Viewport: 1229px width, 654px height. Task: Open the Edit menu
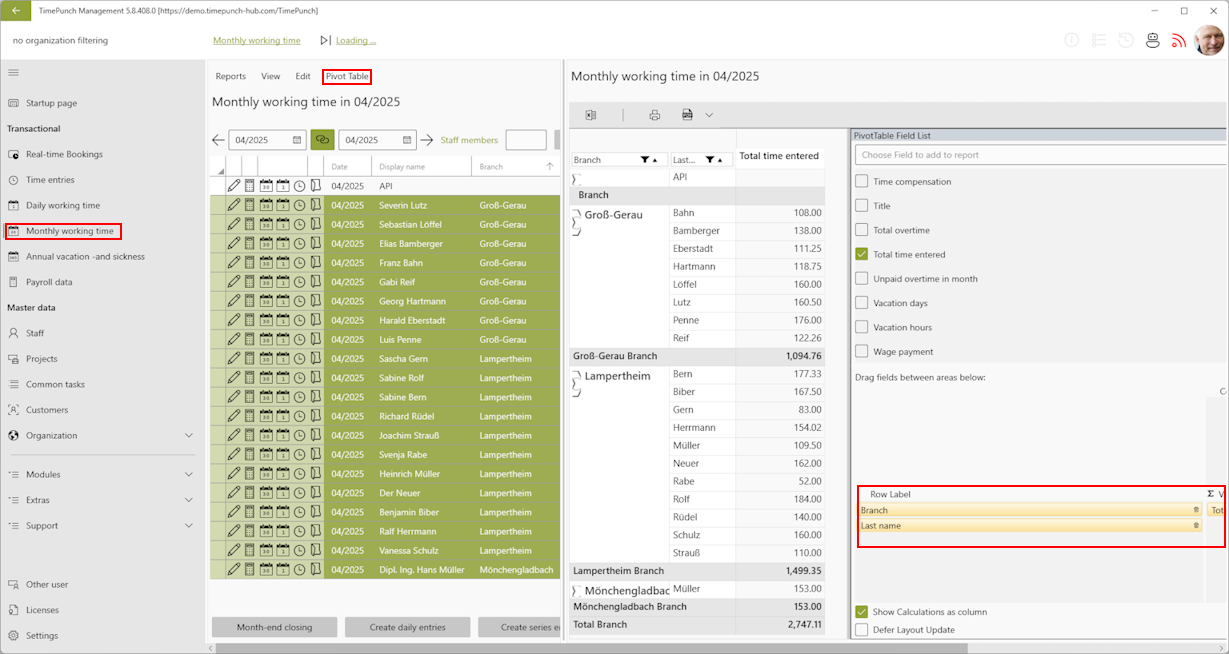[x=303, y=76]
